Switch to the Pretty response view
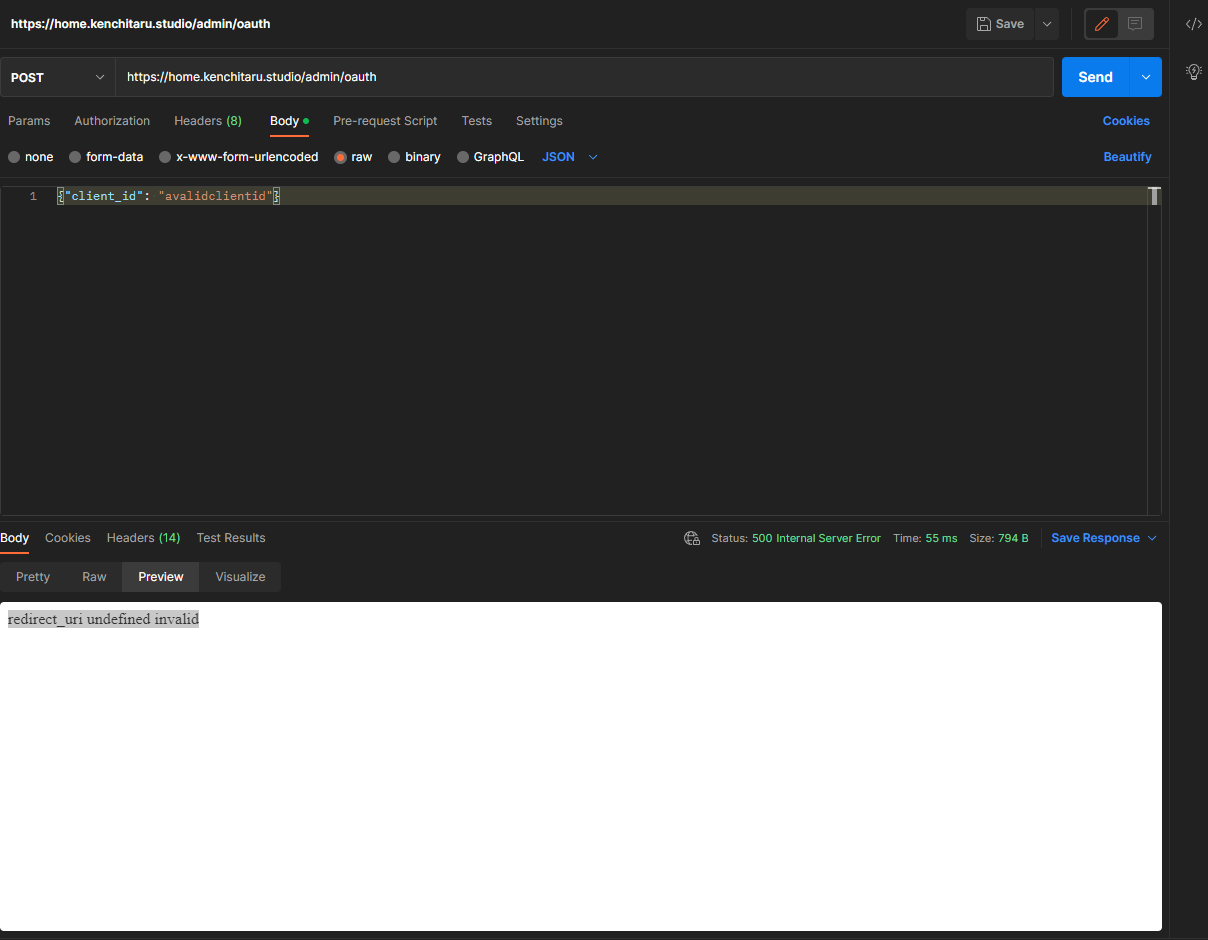 click(33, 577)
